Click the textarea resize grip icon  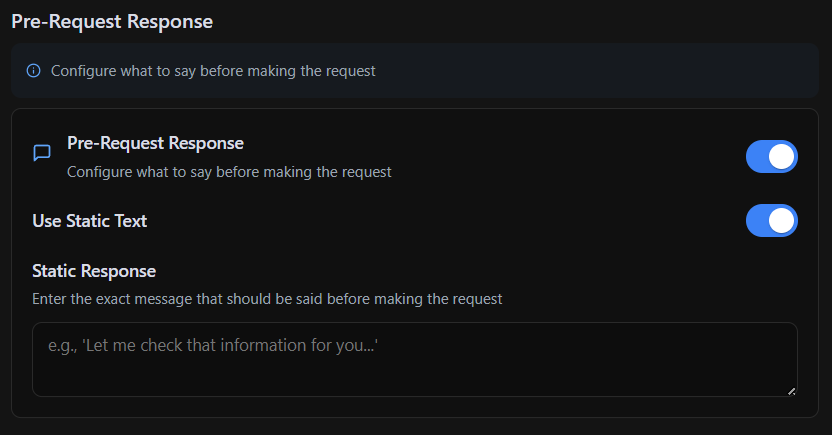coord(791,392)
